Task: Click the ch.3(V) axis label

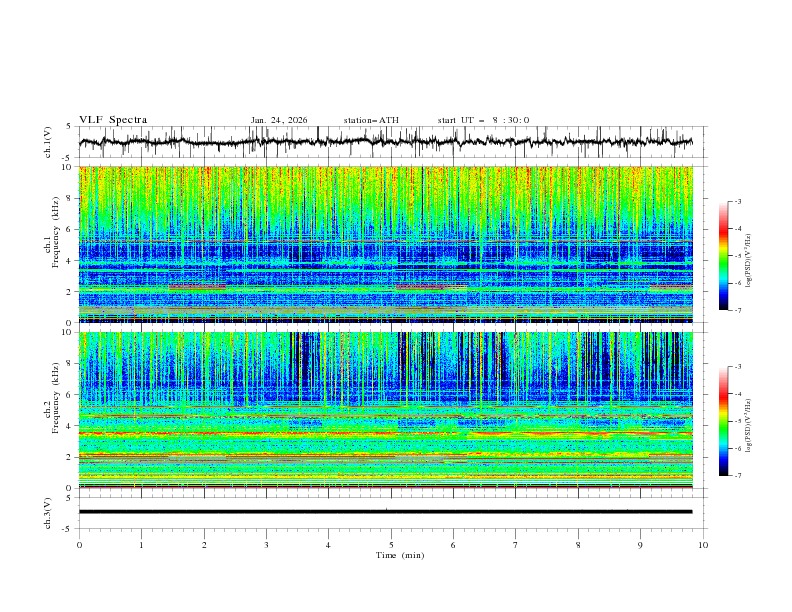Action: click(48, 513)
